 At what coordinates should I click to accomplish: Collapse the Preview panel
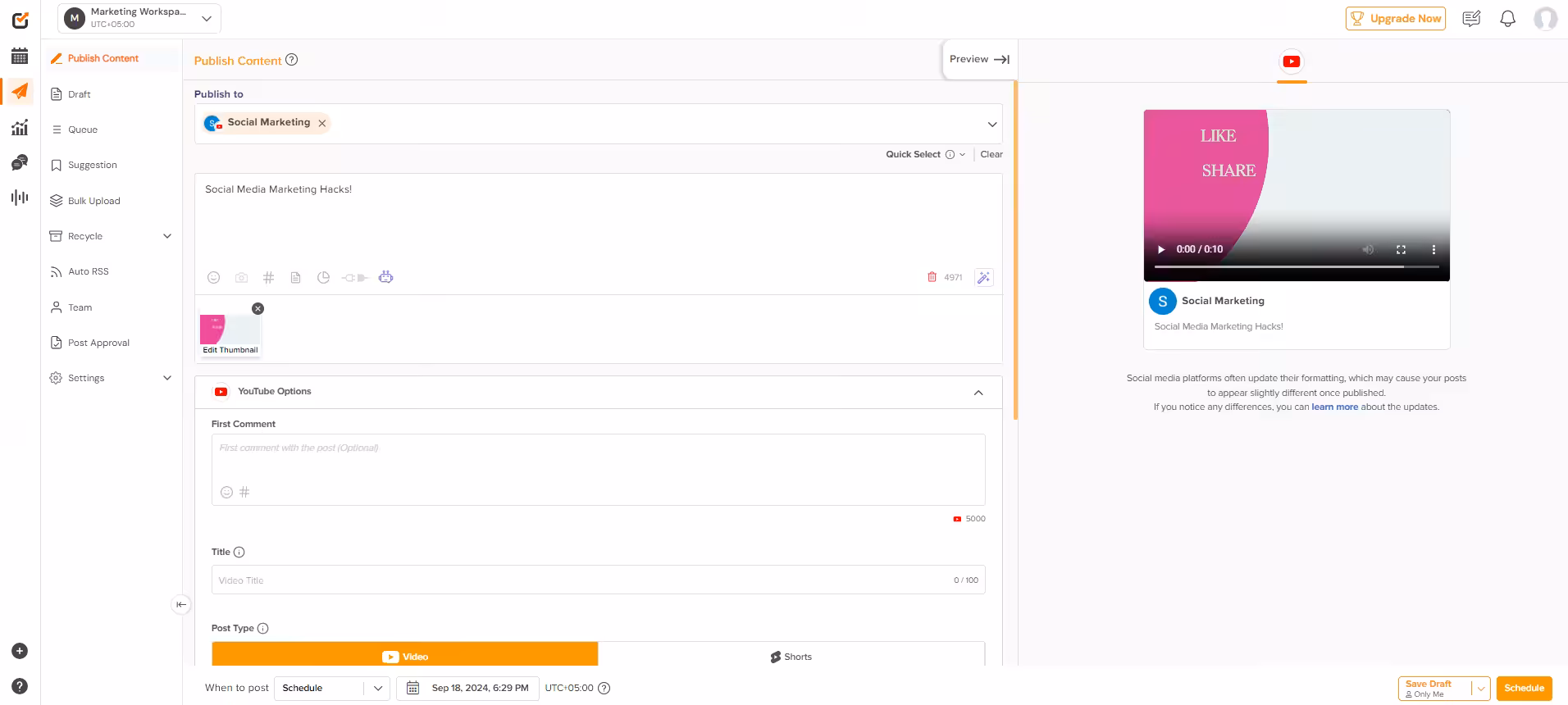(x=979, y=59)
